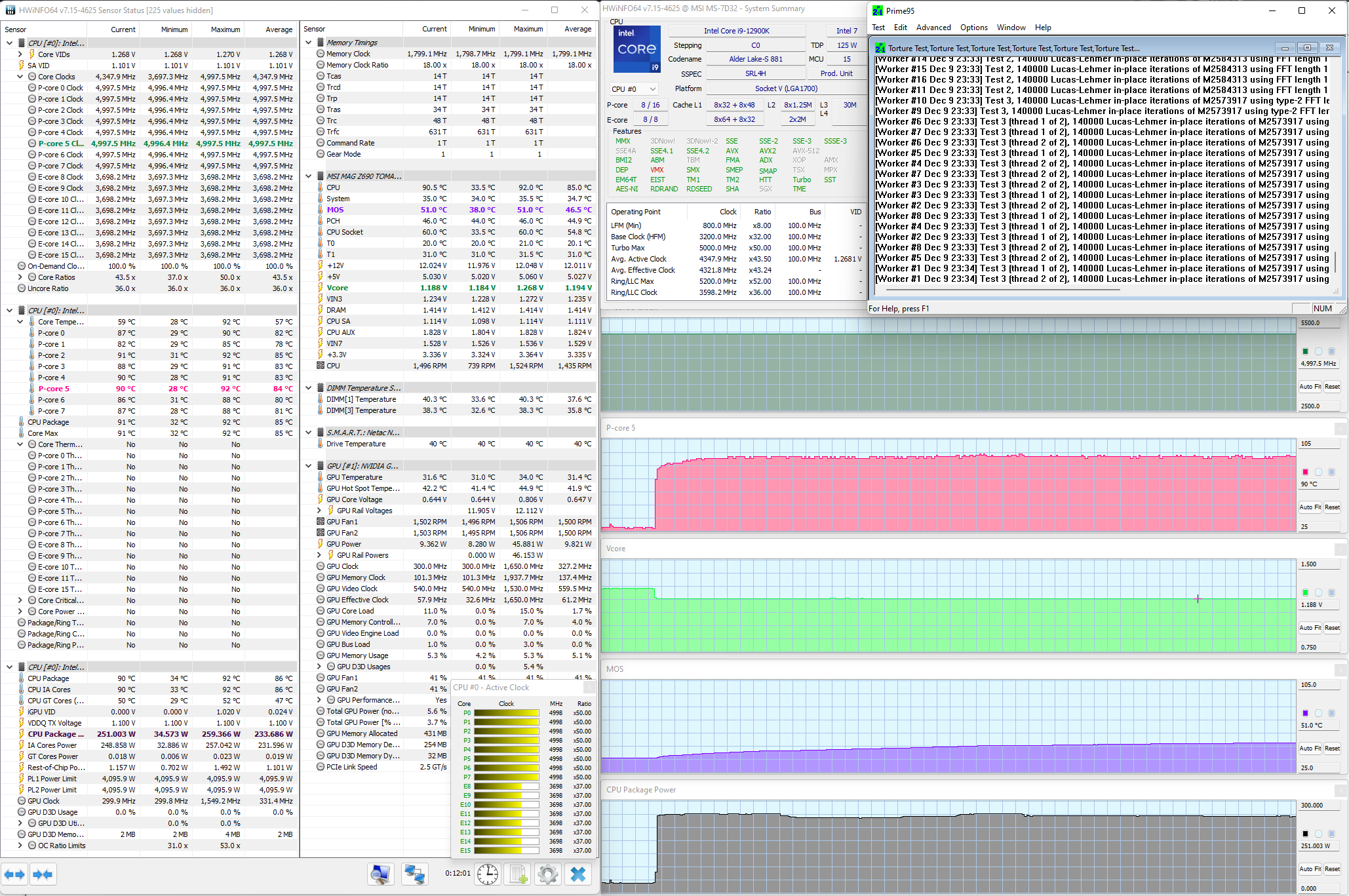Click the blue X close-sensors button
This screenshot has width=1349, height=896.
pos(578,874)
